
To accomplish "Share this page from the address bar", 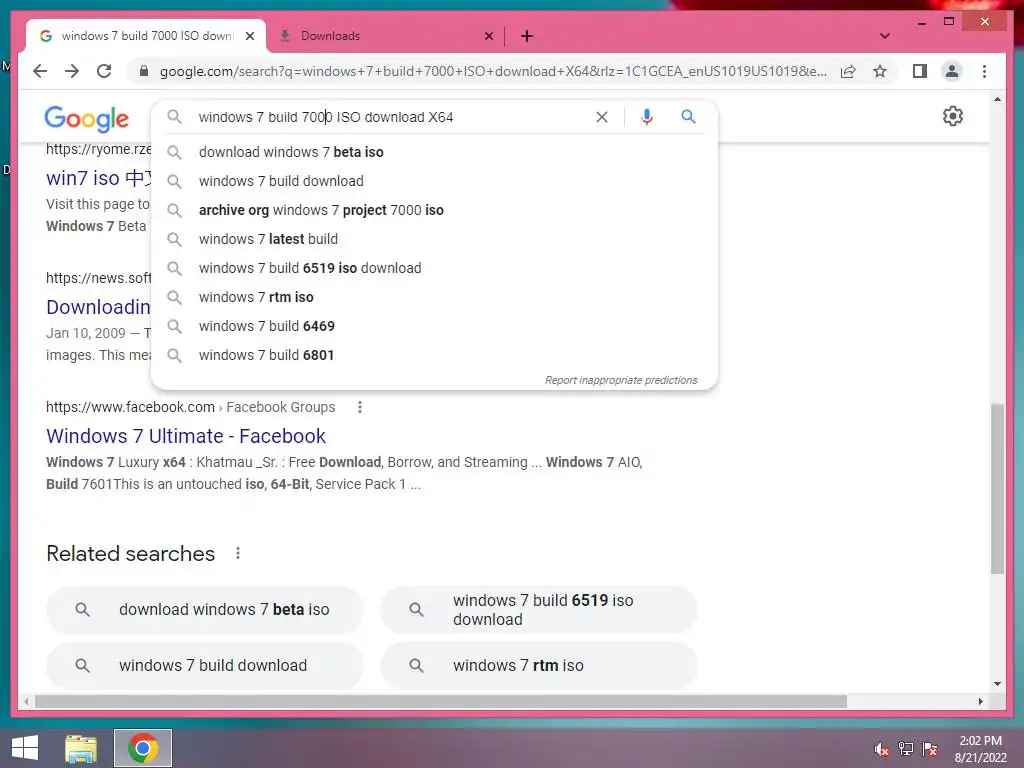I will 848,71.
